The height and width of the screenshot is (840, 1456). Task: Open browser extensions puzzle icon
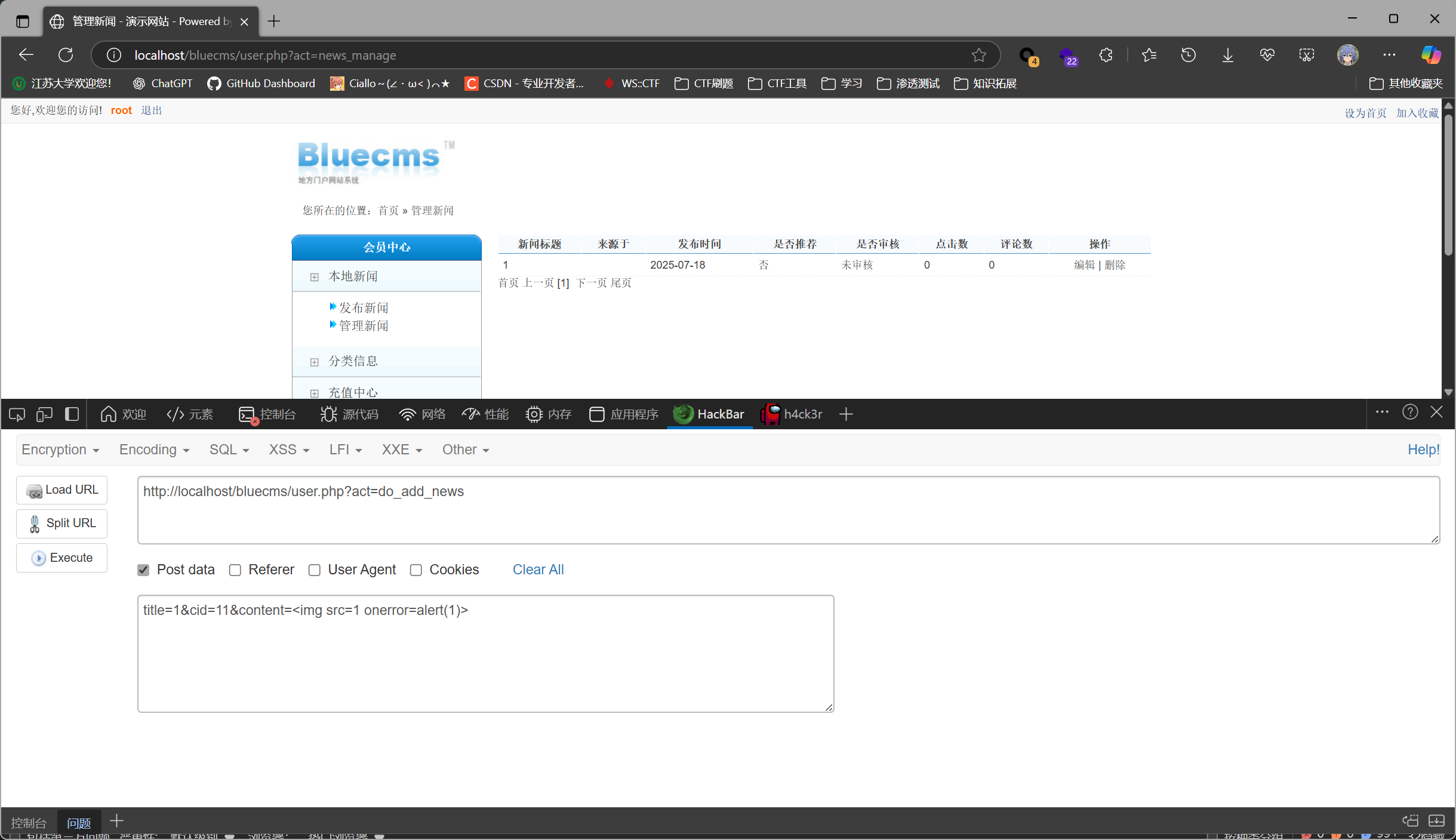tap(1106, 55)
